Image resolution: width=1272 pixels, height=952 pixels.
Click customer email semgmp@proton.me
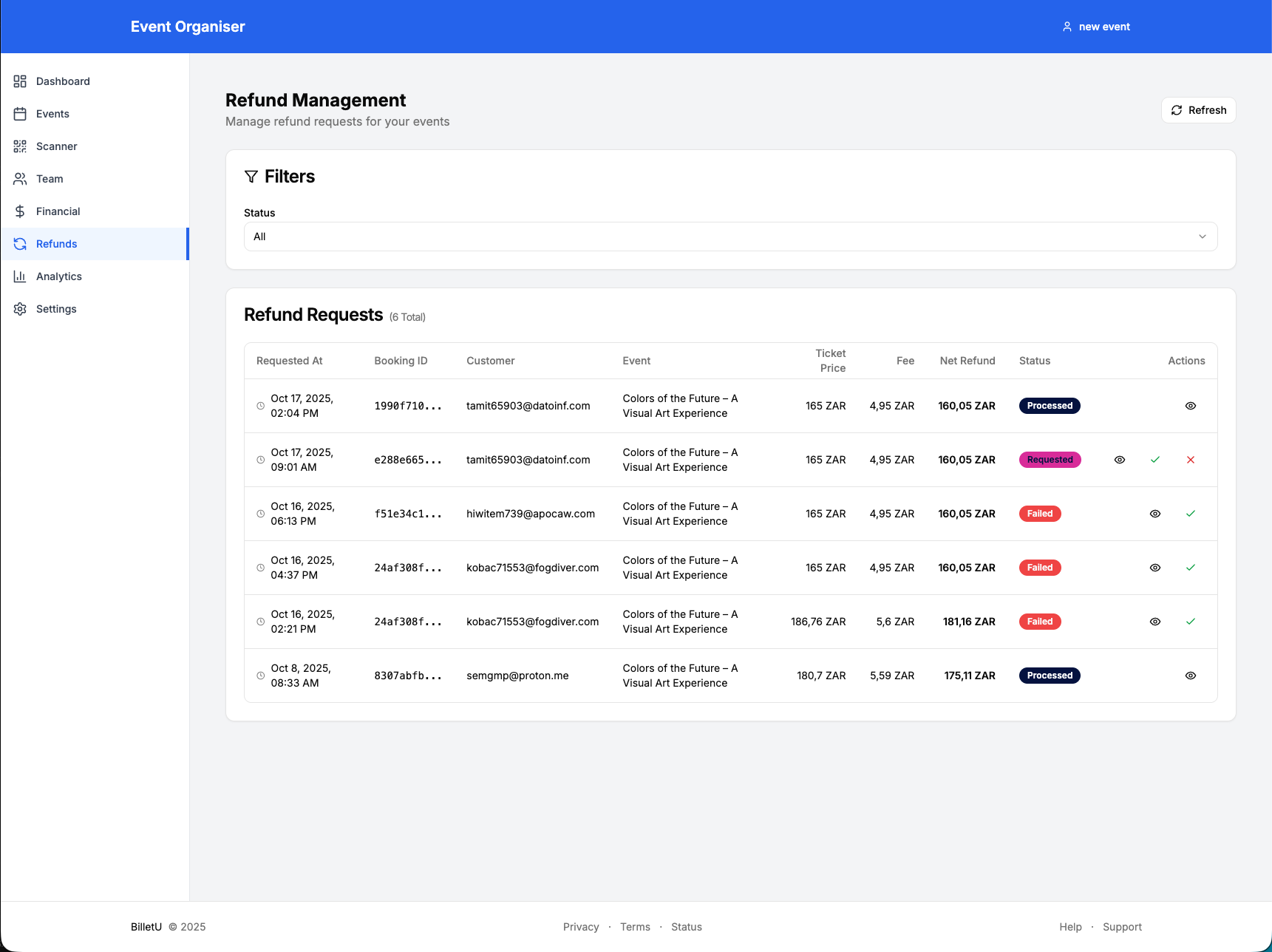coord(517,676)
